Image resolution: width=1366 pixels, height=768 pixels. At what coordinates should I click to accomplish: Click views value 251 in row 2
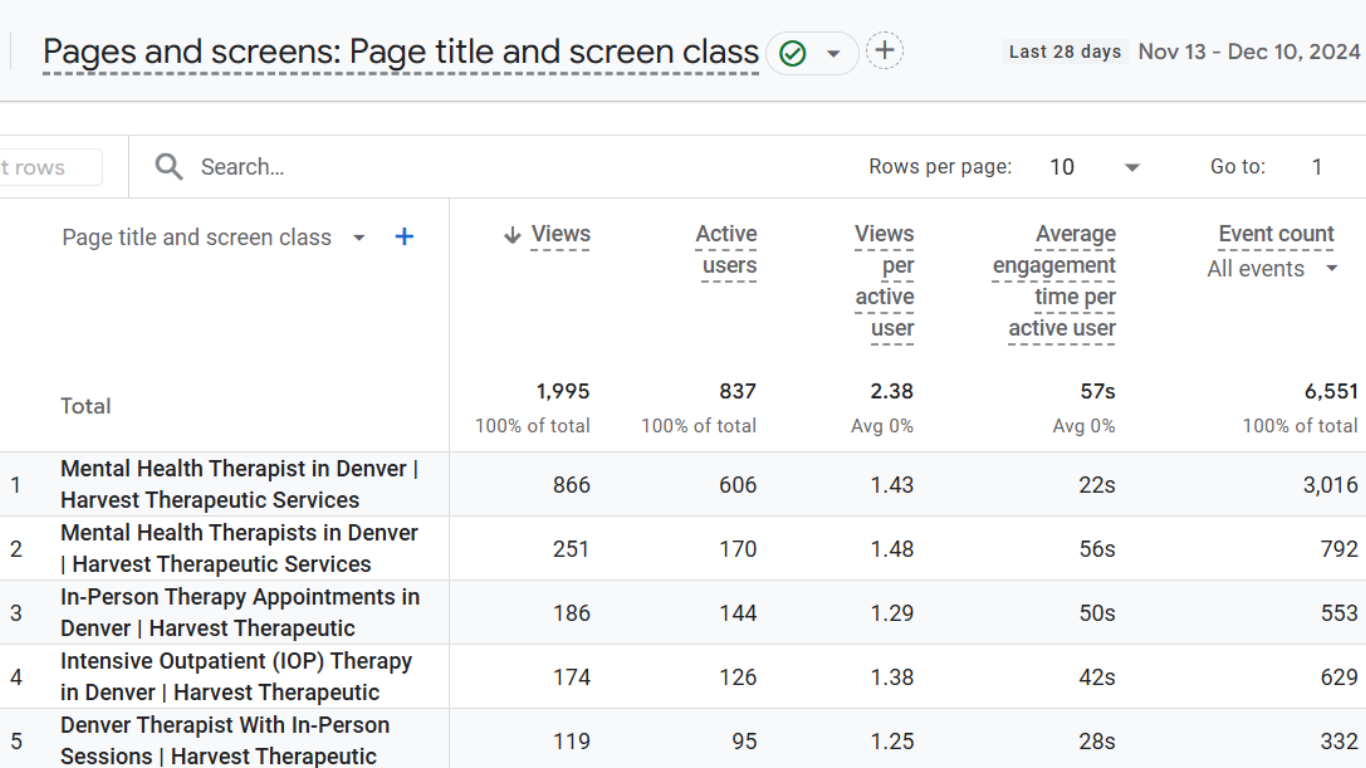[x=571, y=549]
